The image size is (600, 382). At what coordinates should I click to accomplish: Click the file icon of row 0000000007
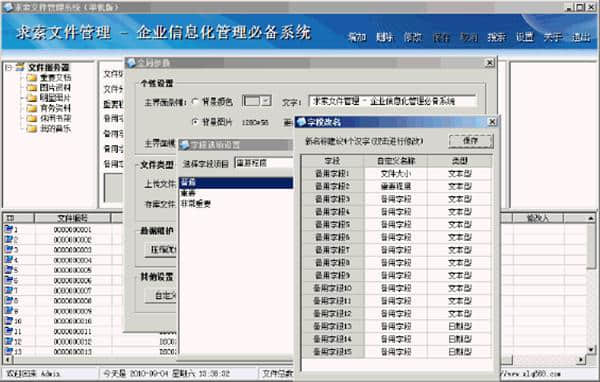tap(8, 291)
